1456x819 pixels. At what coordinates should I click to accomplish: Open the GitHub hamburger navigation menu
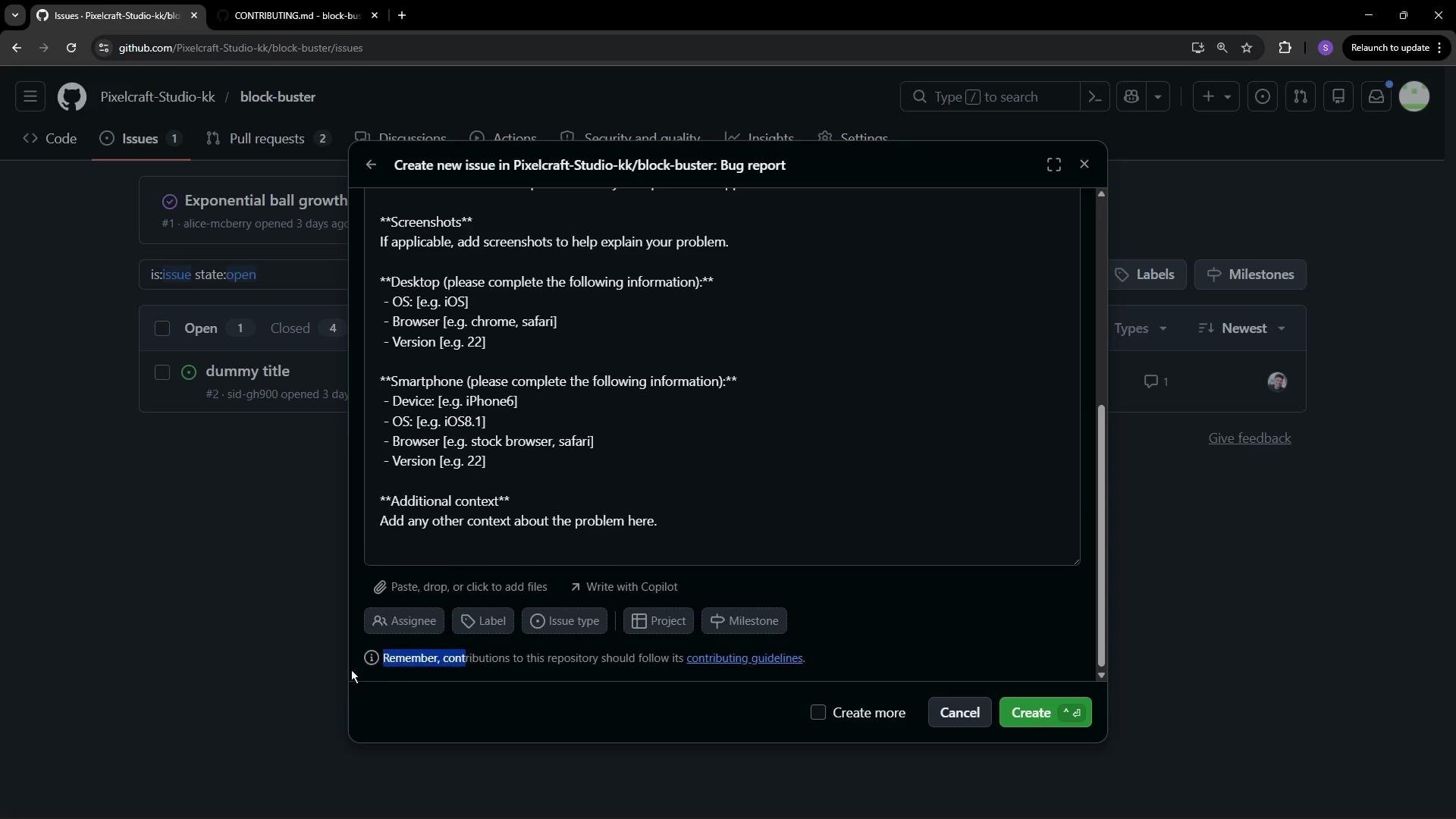pos(30,97)
